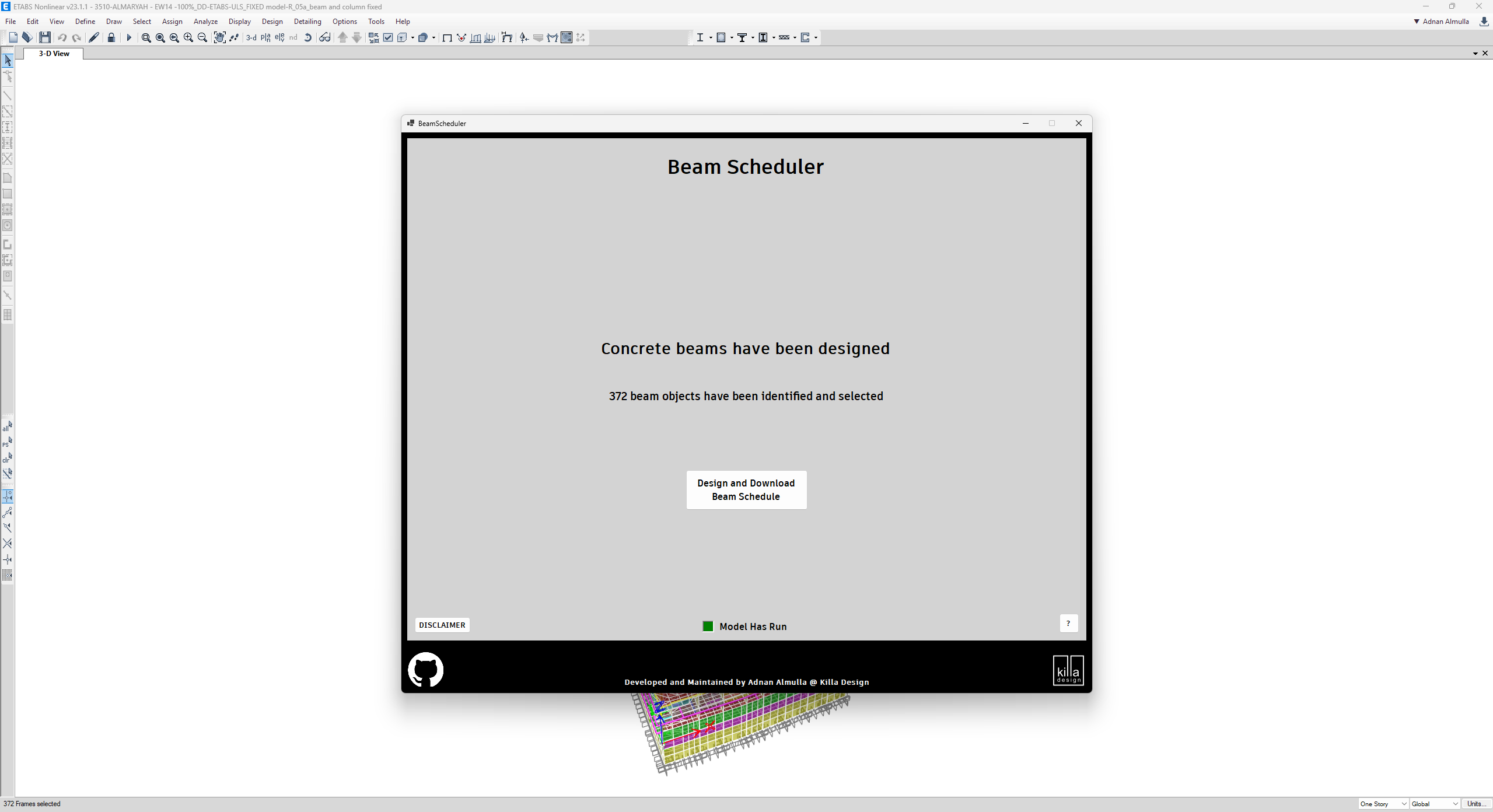This screenshot has height=812, width=1493.
Task: Open the Analyze menu
Action: click(205, 22)
